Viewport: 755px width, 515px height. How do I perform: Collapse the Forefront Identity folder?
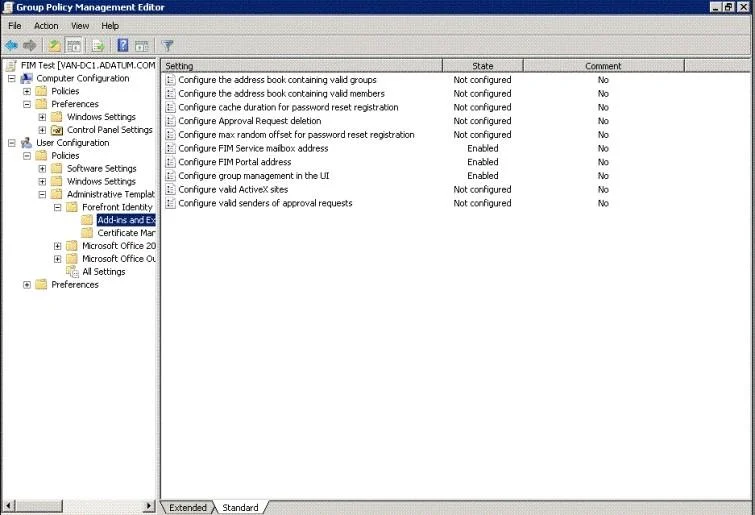58,207
